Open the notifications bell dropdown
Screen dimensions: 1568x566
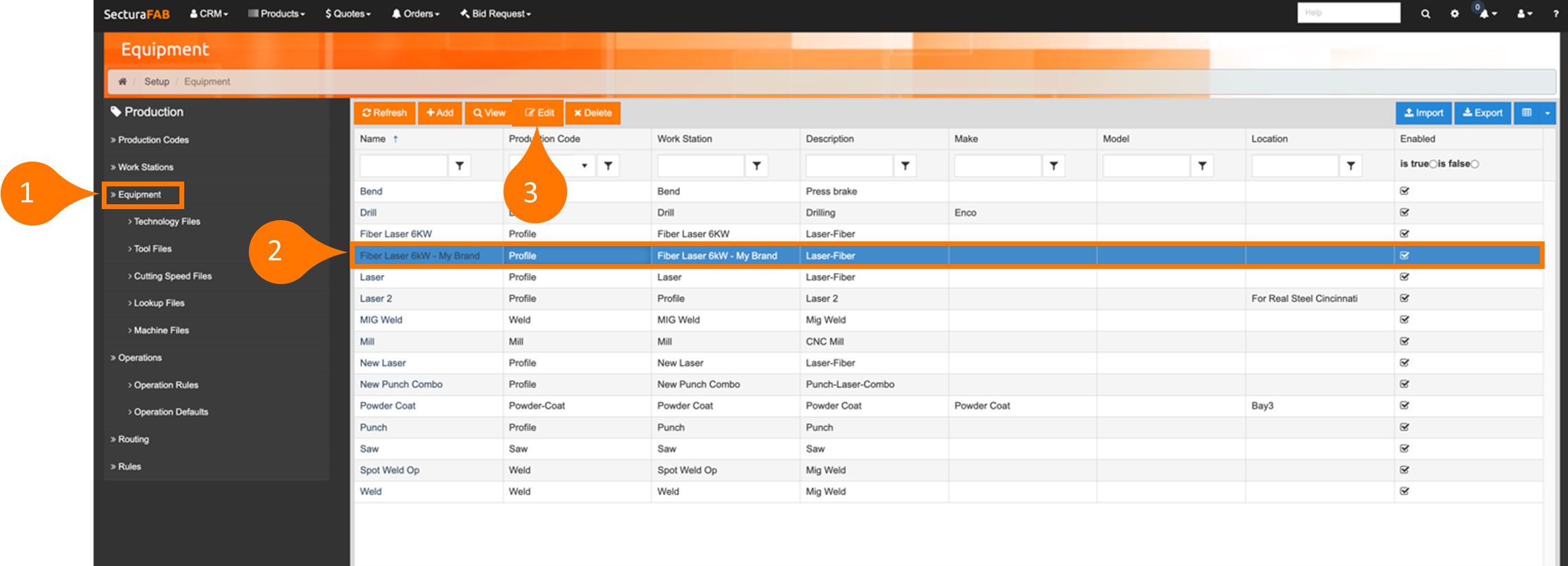[x=1488, y=14]
